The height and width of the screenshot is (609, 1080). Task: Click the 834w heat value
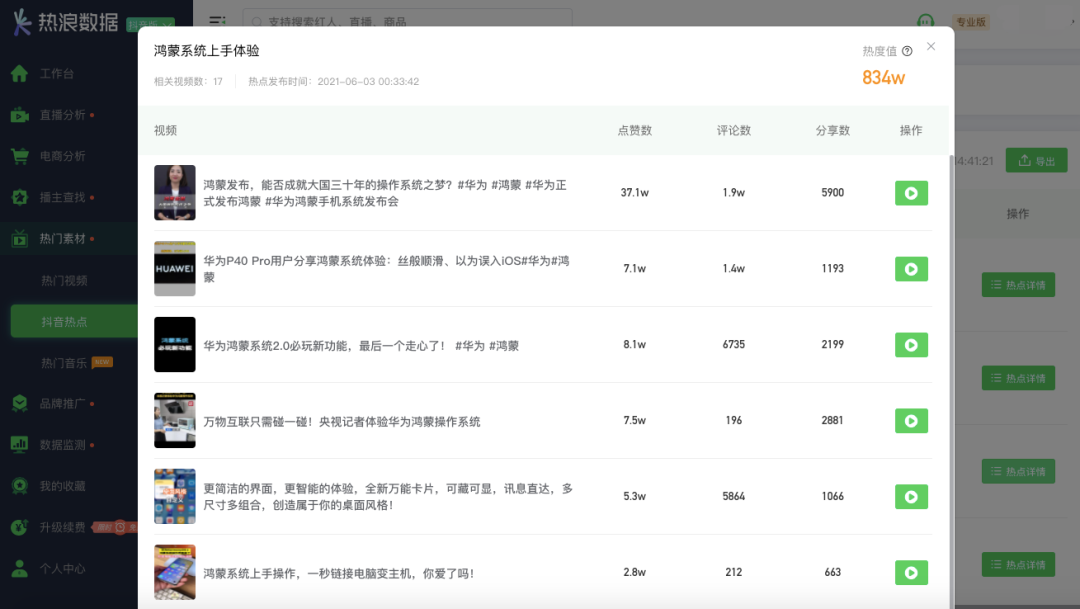(x=884, y=78)
